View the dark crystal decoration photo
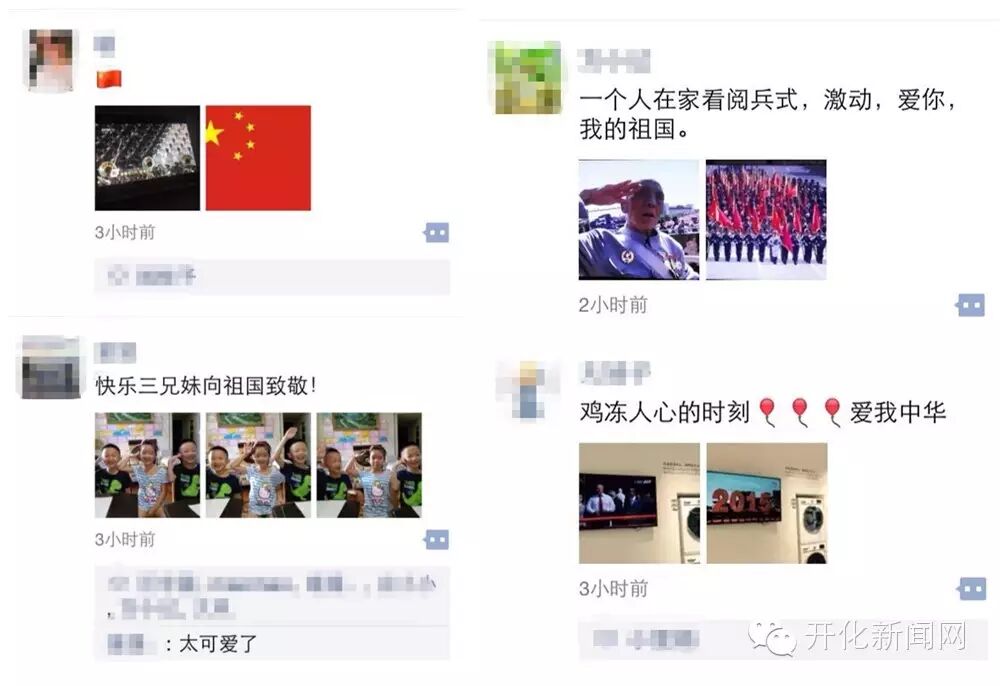Screen dimensions: 1000x686 coord(147,158)
